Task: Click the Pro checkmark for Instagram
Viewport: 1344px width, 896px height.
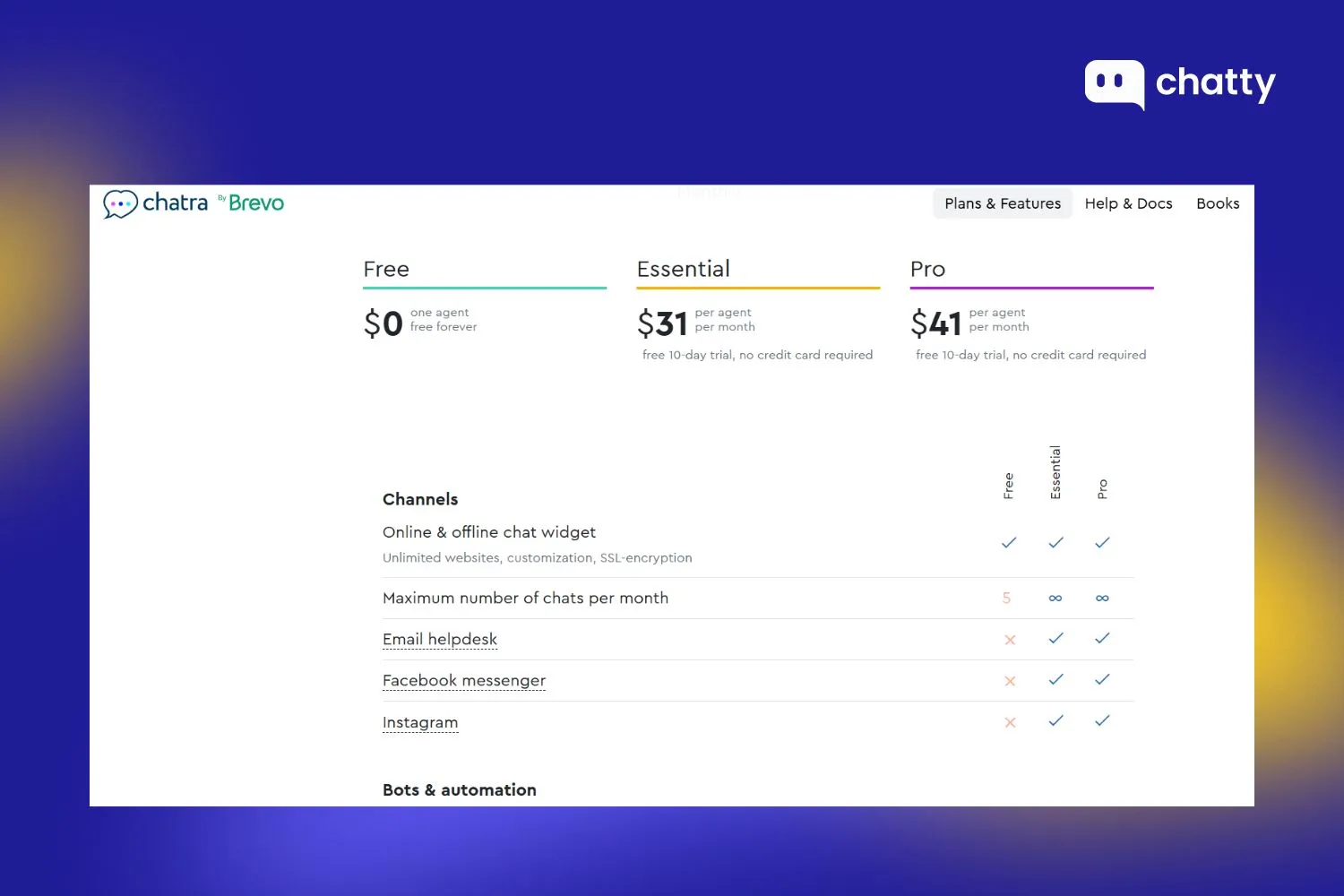Action: click(1102, 720)
